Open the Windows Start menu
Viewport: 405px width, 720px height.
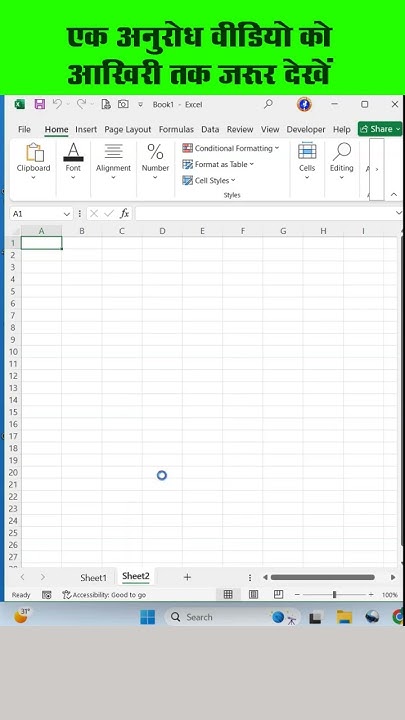point(147,617)
